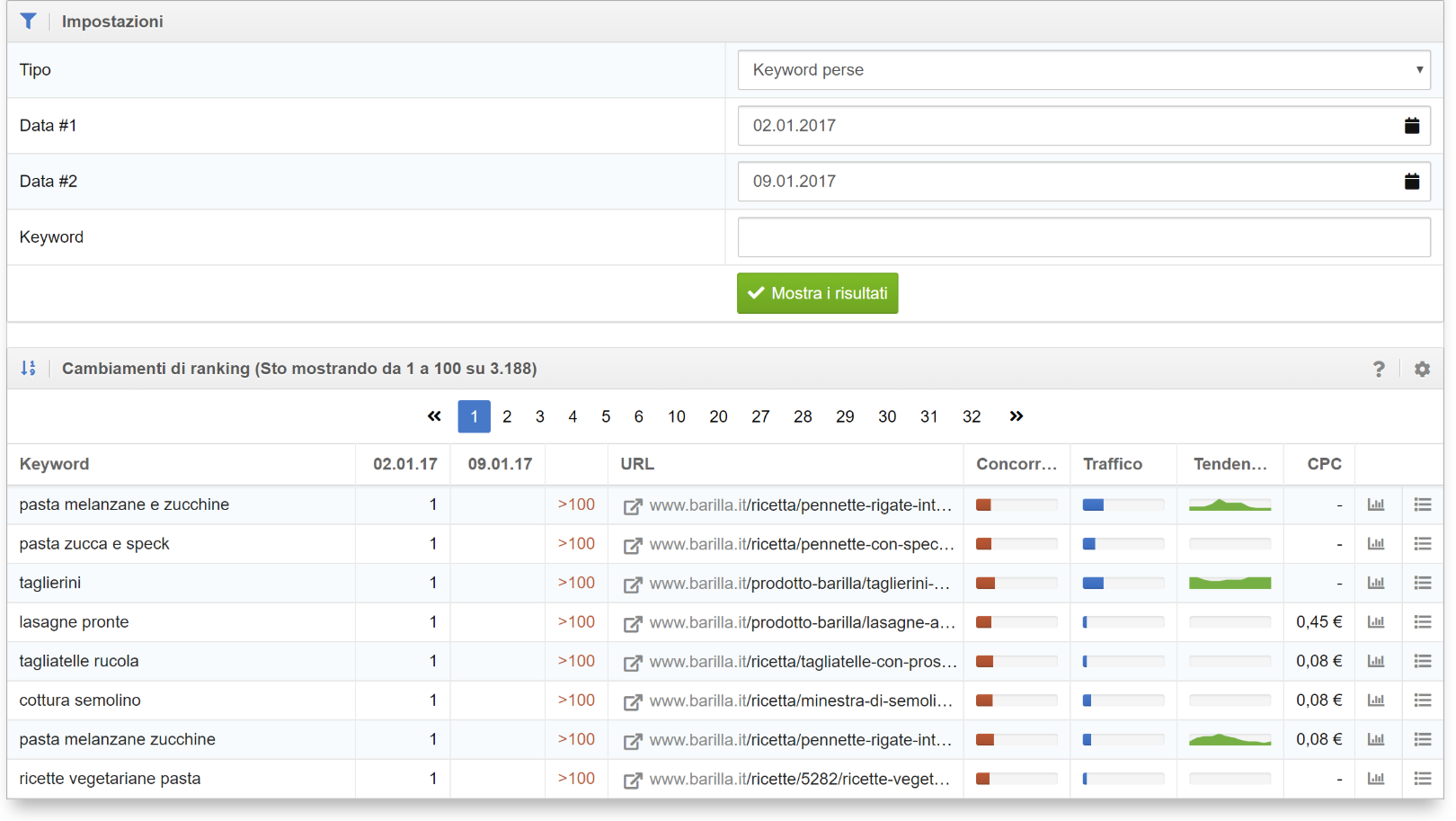This screenshot has height=821, width=1456.
Task: Go to page 27
Action: tap(760, 416)
